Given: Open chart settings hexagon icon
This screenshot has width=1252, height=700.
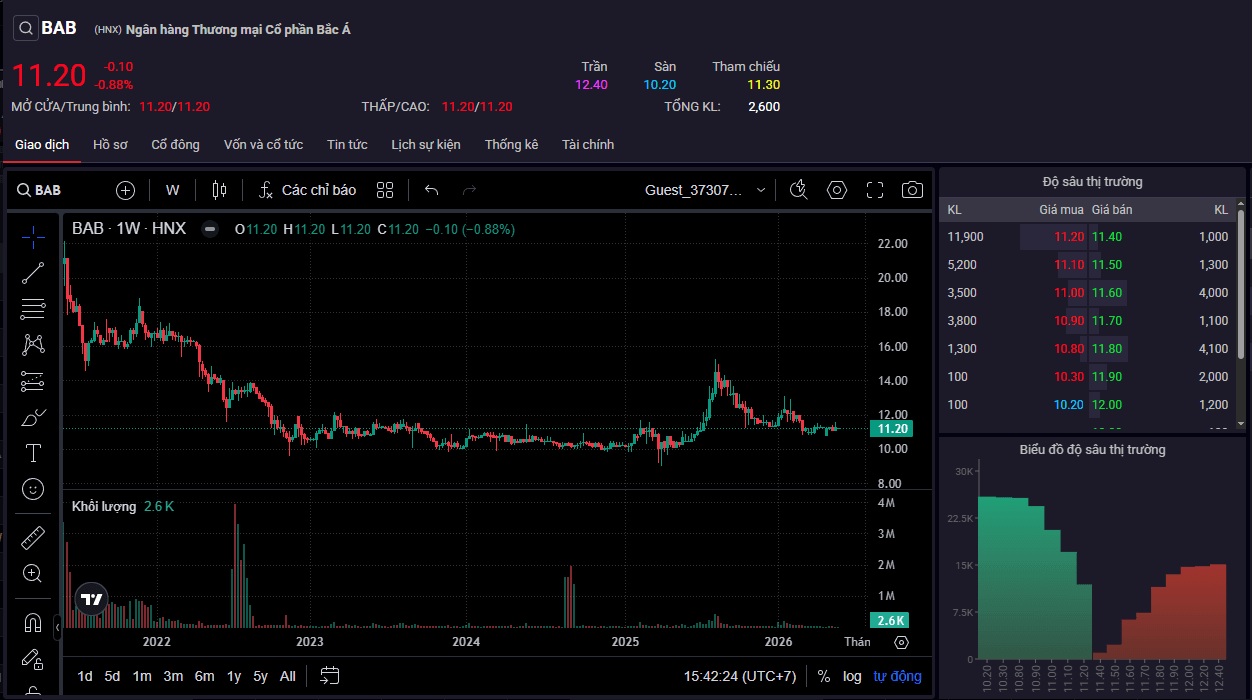Looking at the screenshot, I should (x=837, y=190).
